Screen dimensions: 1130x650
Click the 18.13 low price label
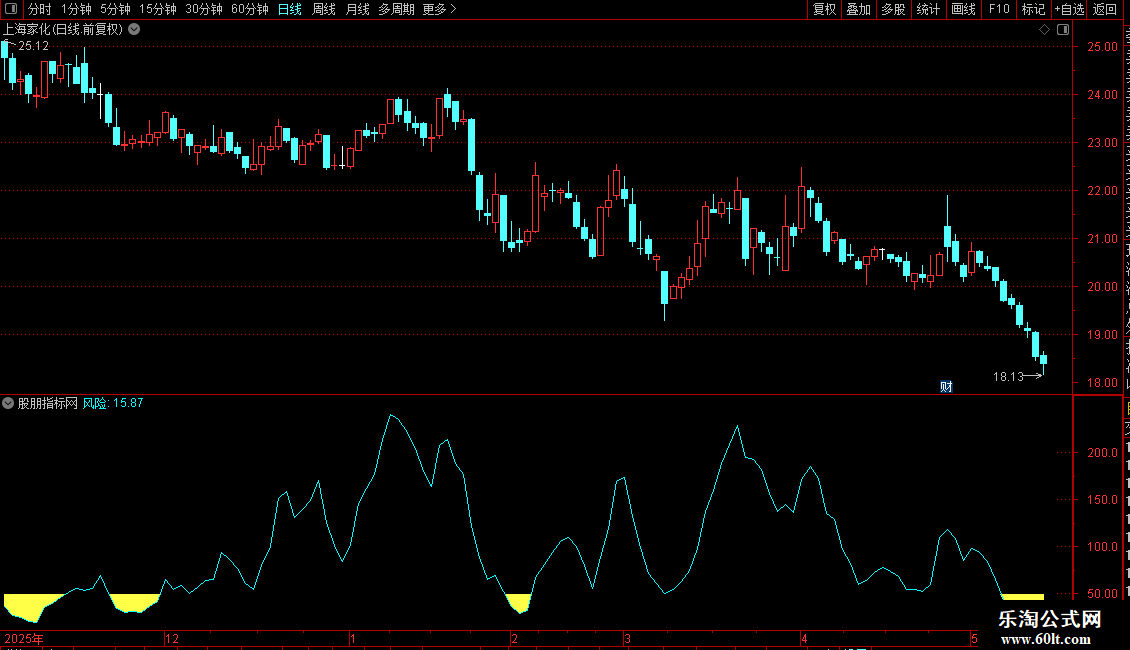1008,376
